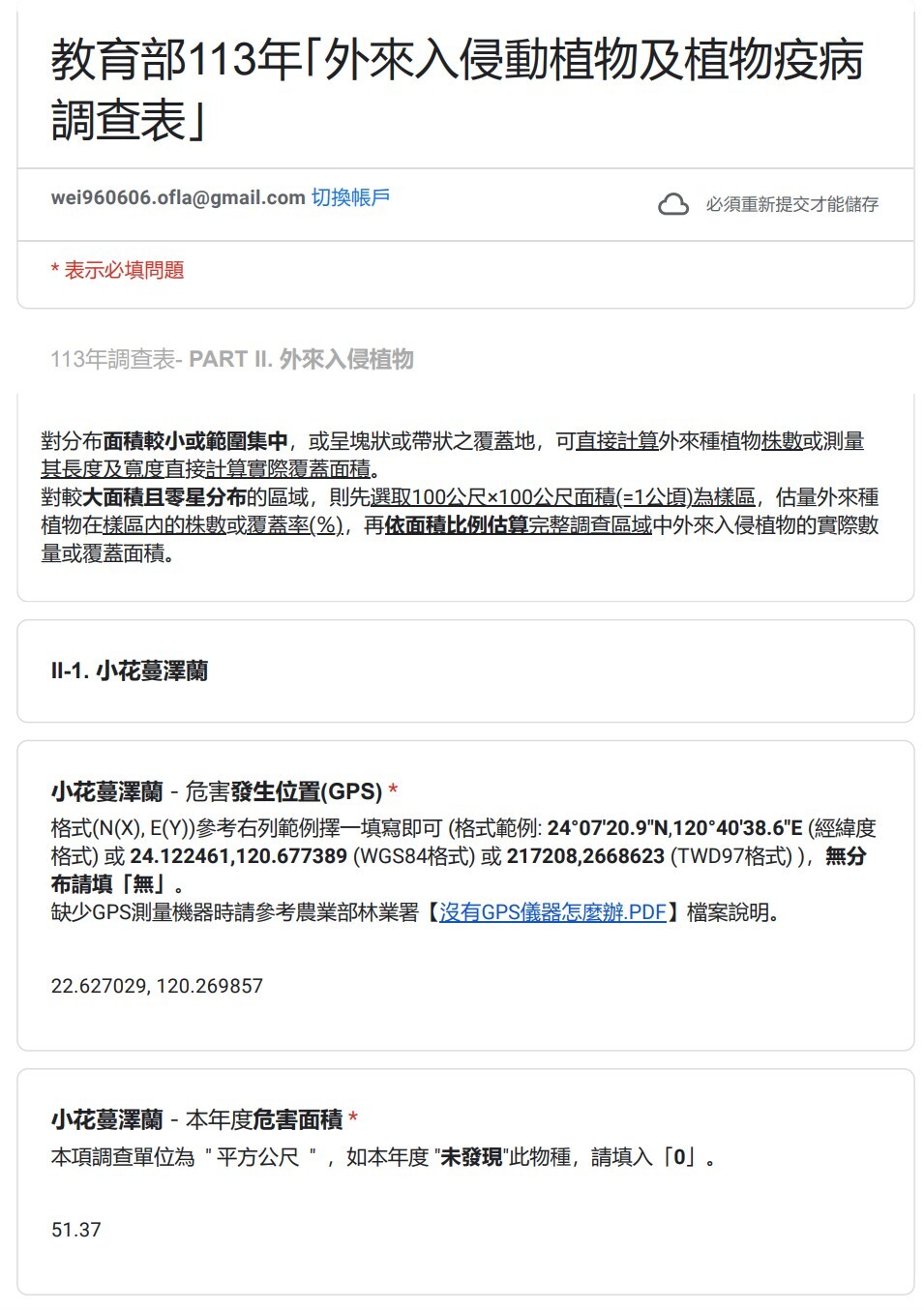Click the wei960606.ofla@gmail.com account email
The height and width of the screenshot is (1310, 924).
[178, 197]
